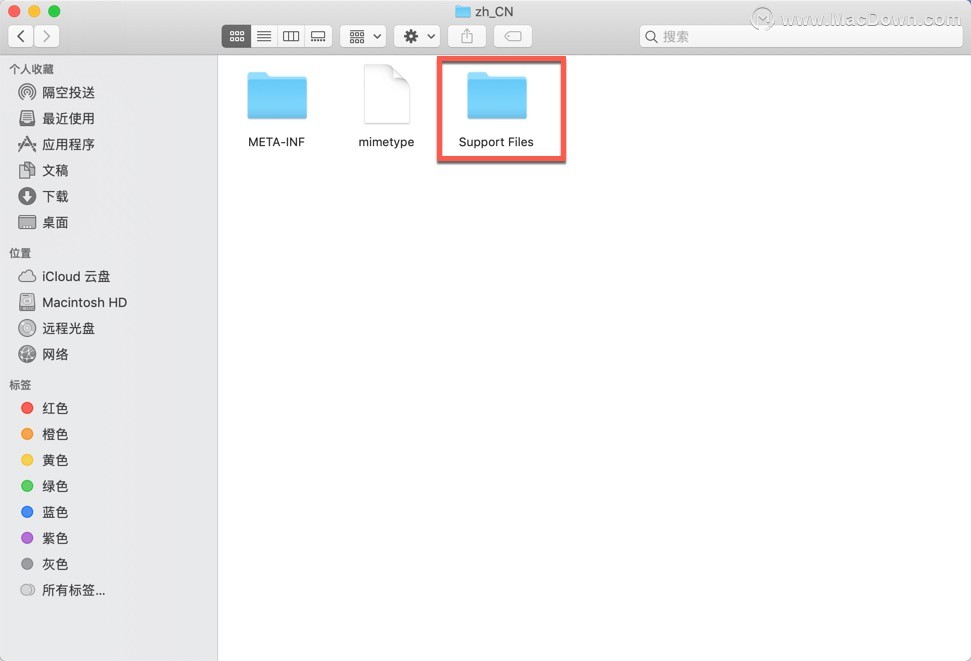Click the Share toolbar button
Viewport: 971px width, 661px height.
(467, 37)
